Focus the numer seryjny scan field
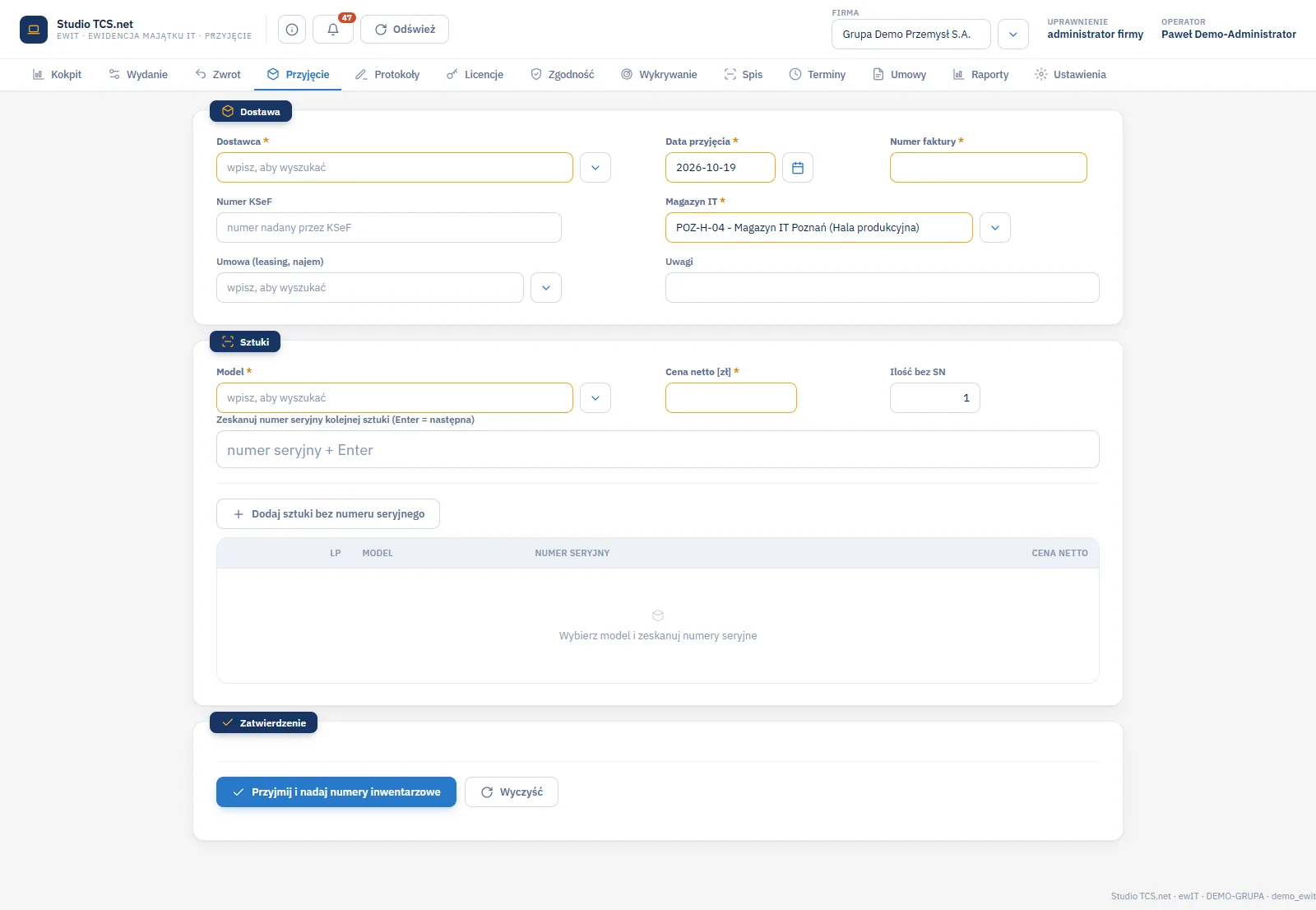This screenshot has width=1316, height=910. (x=658, y=450)
